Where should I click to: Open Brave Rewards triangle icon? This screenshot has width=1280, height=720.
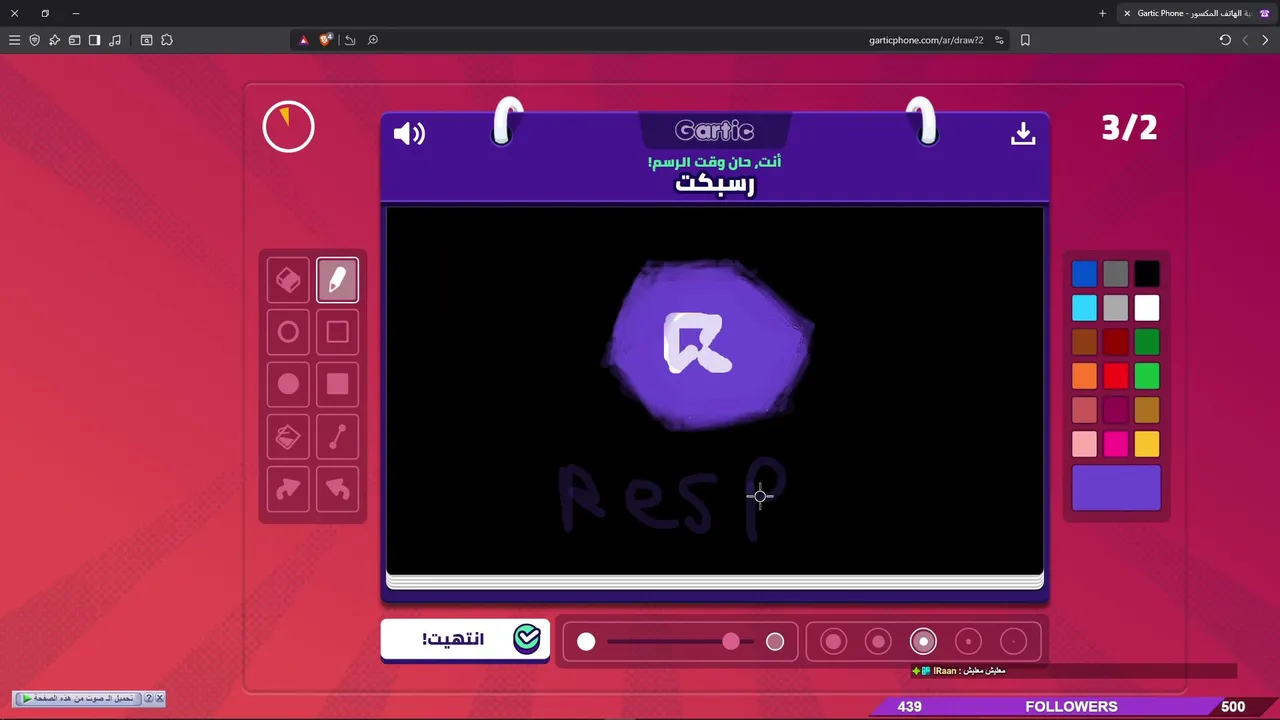tap(304, 40)
